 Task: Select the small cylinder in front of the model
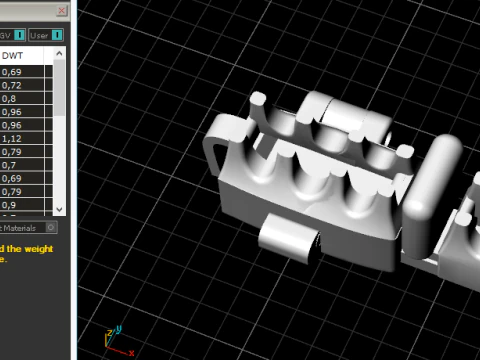pyautogui.click(x=288, y=237)
